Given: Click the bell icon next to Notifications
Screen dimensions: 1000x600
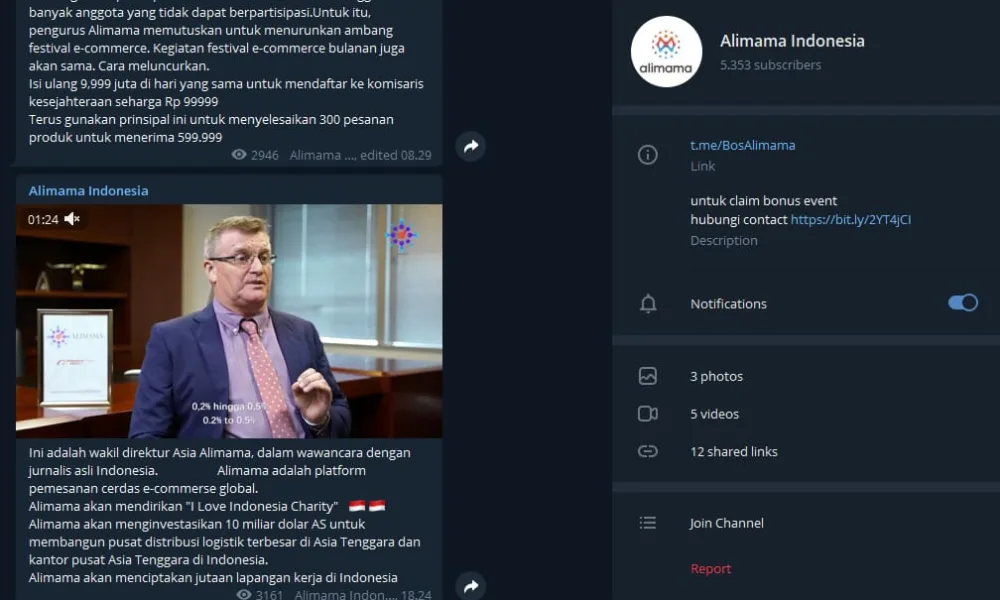Looking at the screenshot, I should point(647,304).
